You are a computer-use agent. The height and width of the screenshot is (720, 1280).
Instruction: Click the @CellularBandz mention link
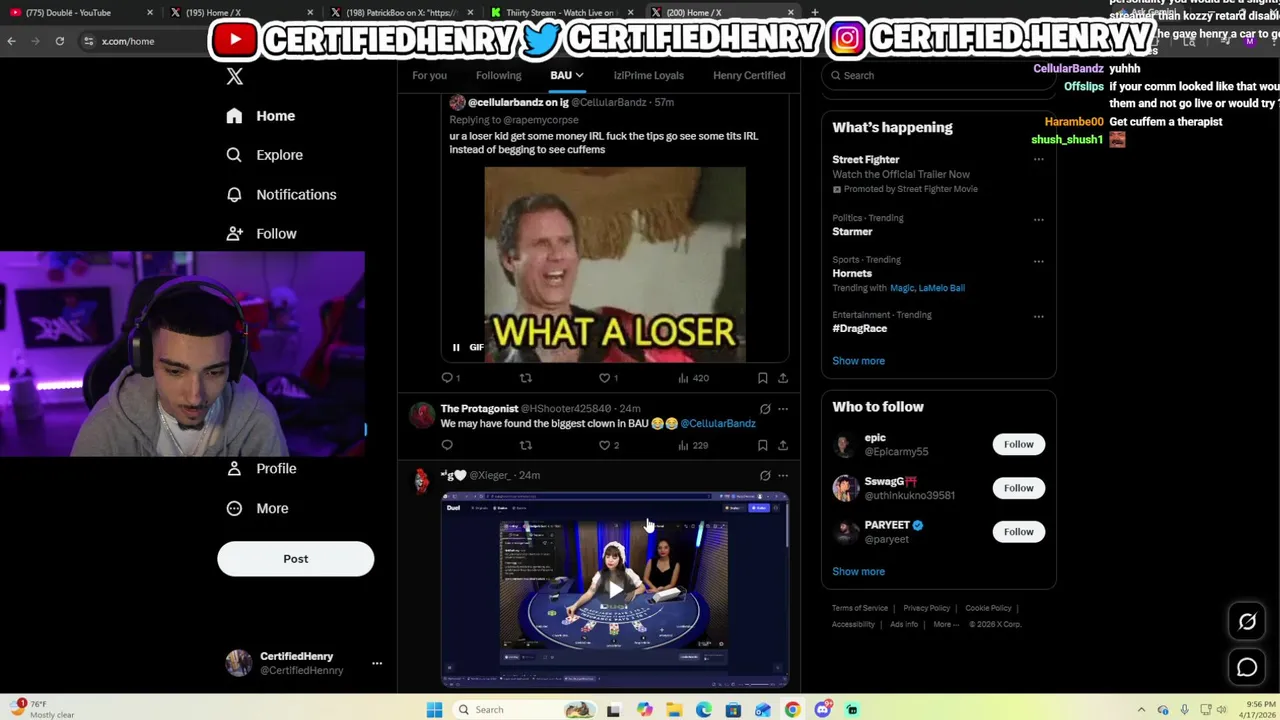[x=718, y=424]
